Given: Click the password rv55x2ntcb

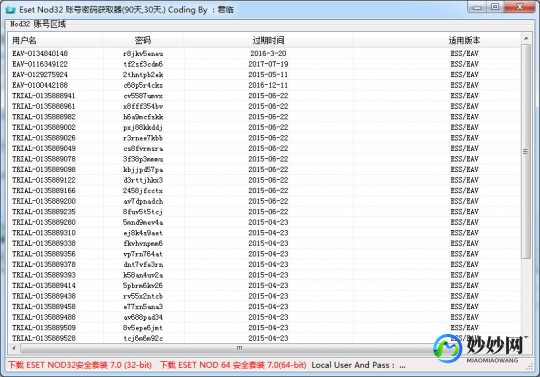Looking at the screenshot, I should (x=143, y=296).
